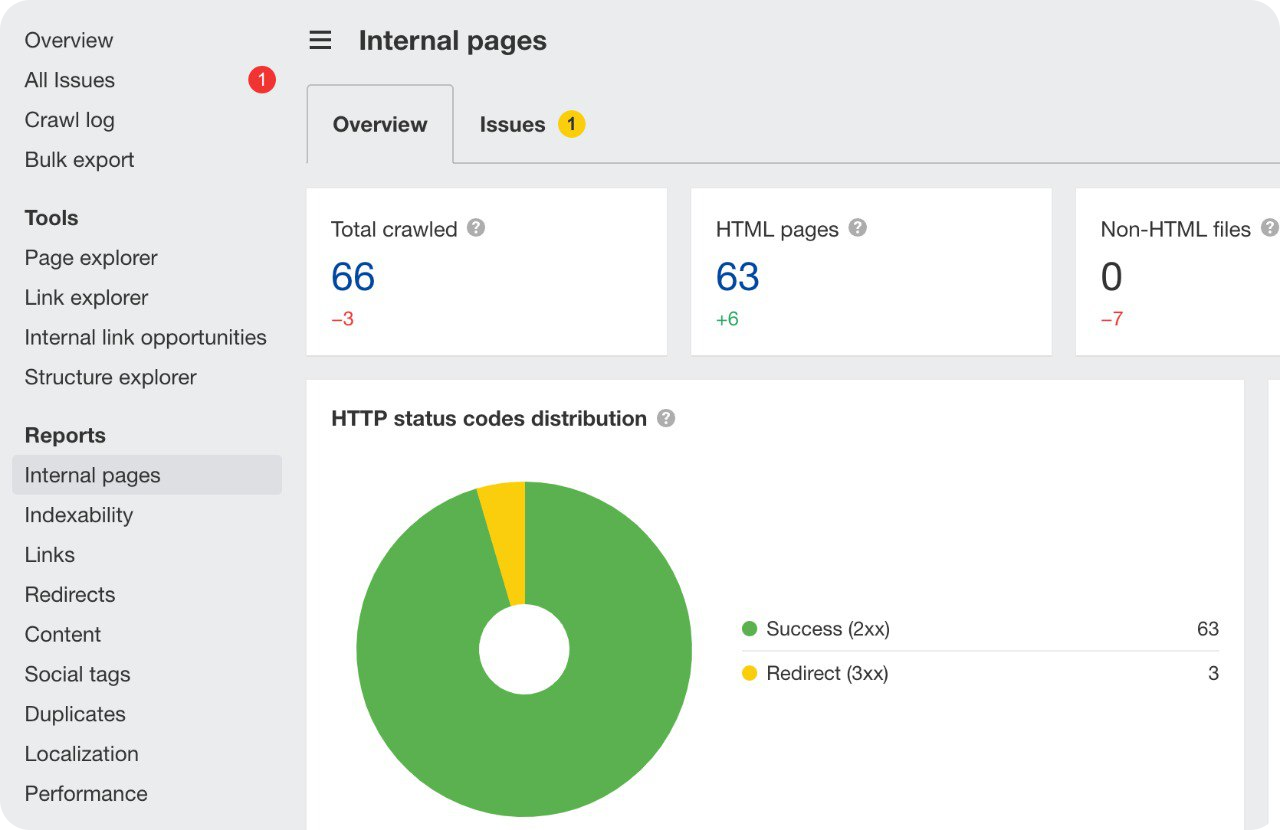Open Internal link opportunities
Image resolution: width=1280 pixels, height=830 pixels.
click(x=145, y=337)
